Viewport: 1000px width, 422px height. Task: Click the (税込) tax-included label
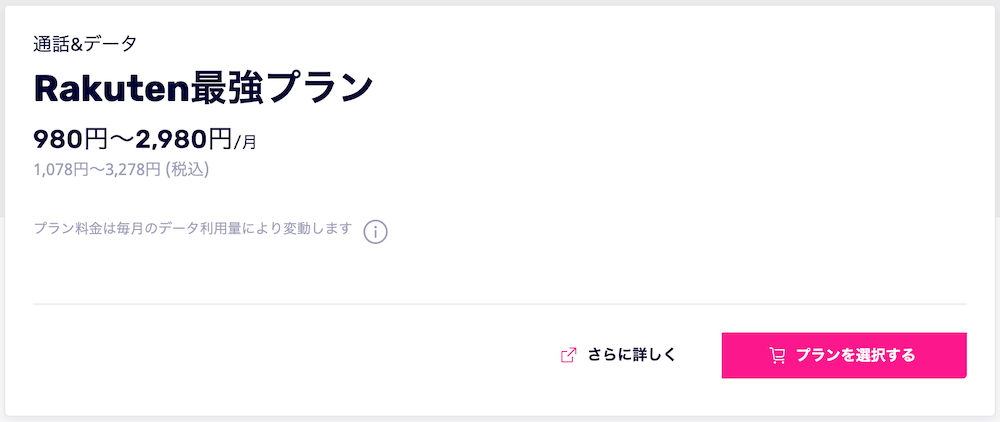pyautogui.click(x=187, y=169)
